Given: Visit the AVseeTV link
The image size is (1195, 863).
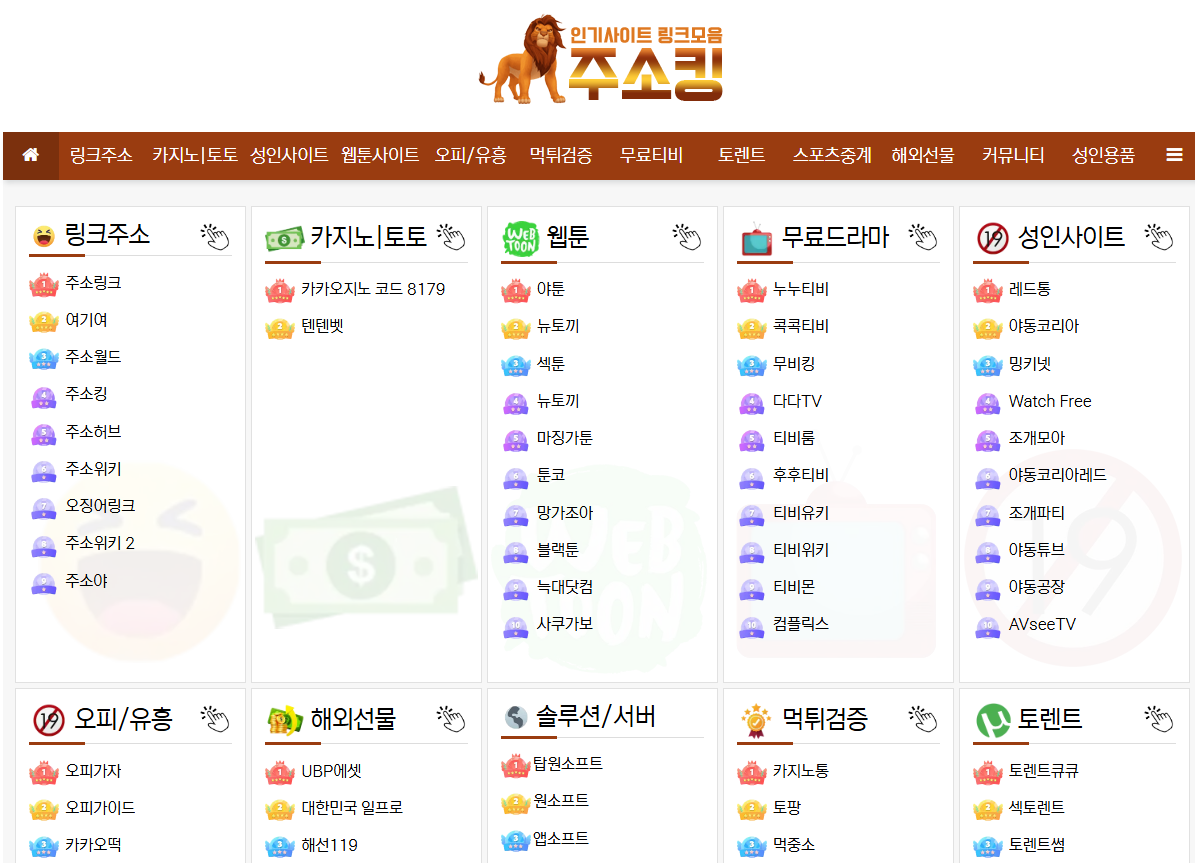Looking at the screenshot, I should [1042, 624].
